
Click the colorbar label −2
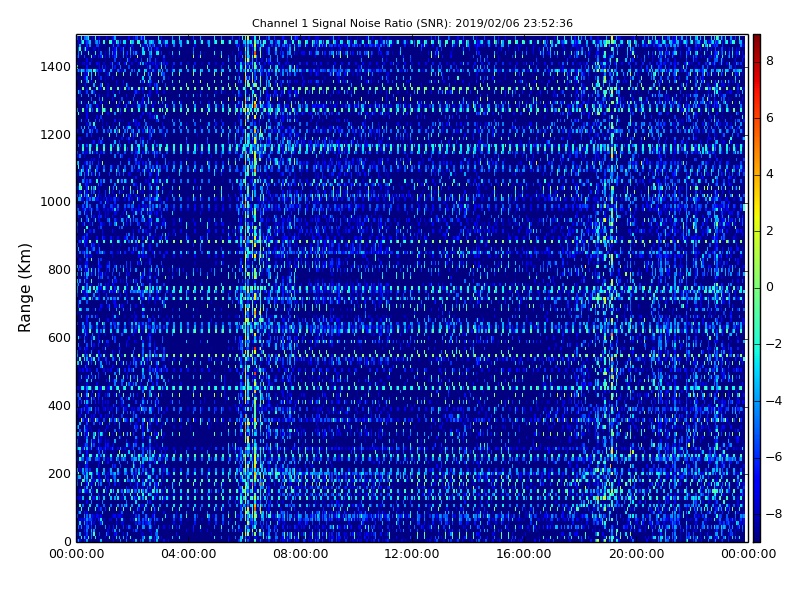pos(774,344)
